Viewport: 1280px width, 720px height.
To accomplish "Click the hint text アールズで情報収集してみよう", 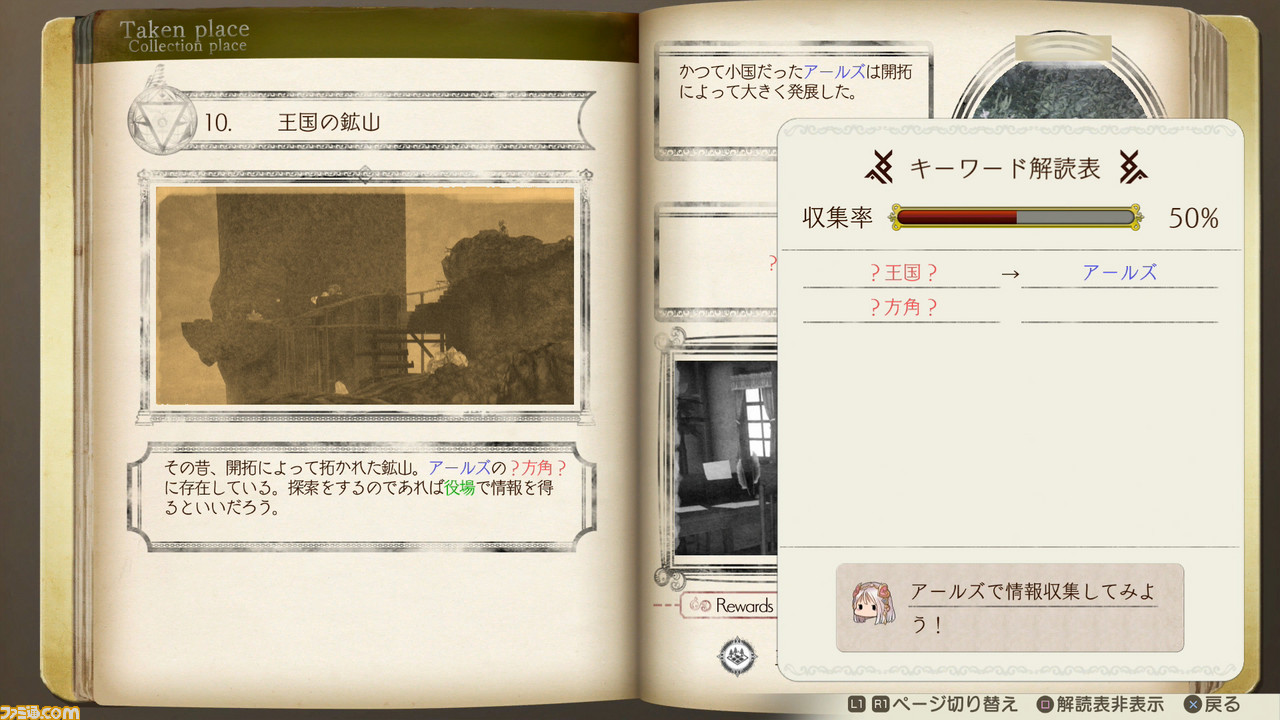I will click(1033, 606).
